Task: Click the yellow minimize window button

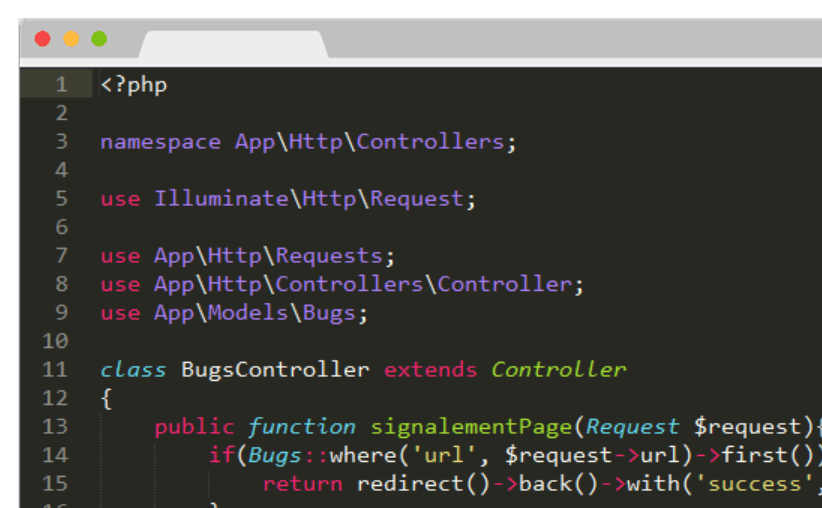Action: pyautogui.click(x=71, y=39)
